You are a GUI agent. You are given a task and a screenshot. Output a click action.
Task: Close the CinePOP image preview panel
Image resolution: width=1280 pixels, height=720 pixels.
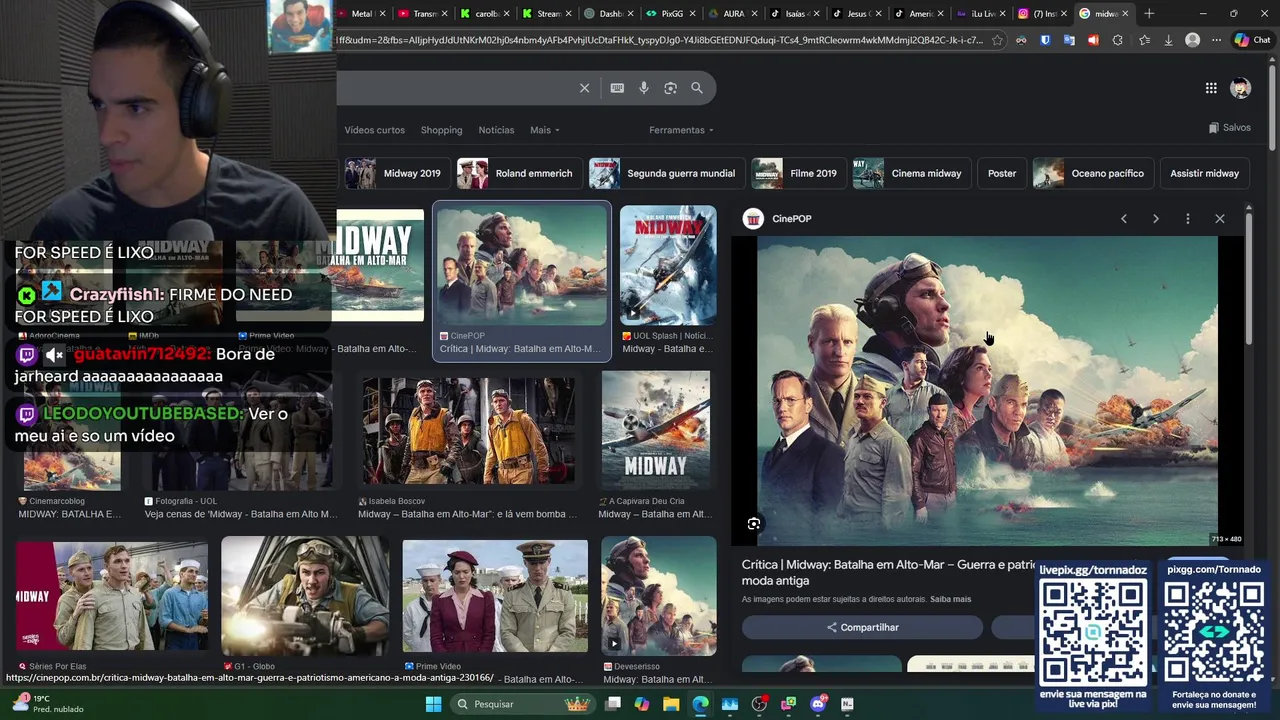pos(1220,219)
